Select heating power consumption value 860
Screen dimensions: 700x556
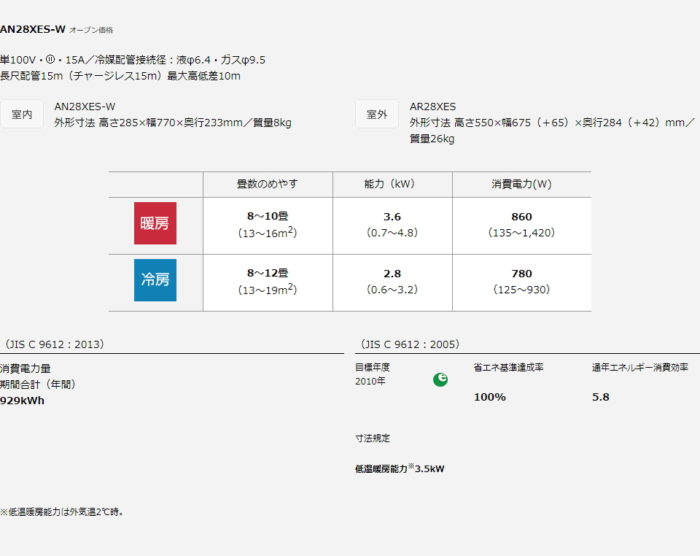(521, 217)
